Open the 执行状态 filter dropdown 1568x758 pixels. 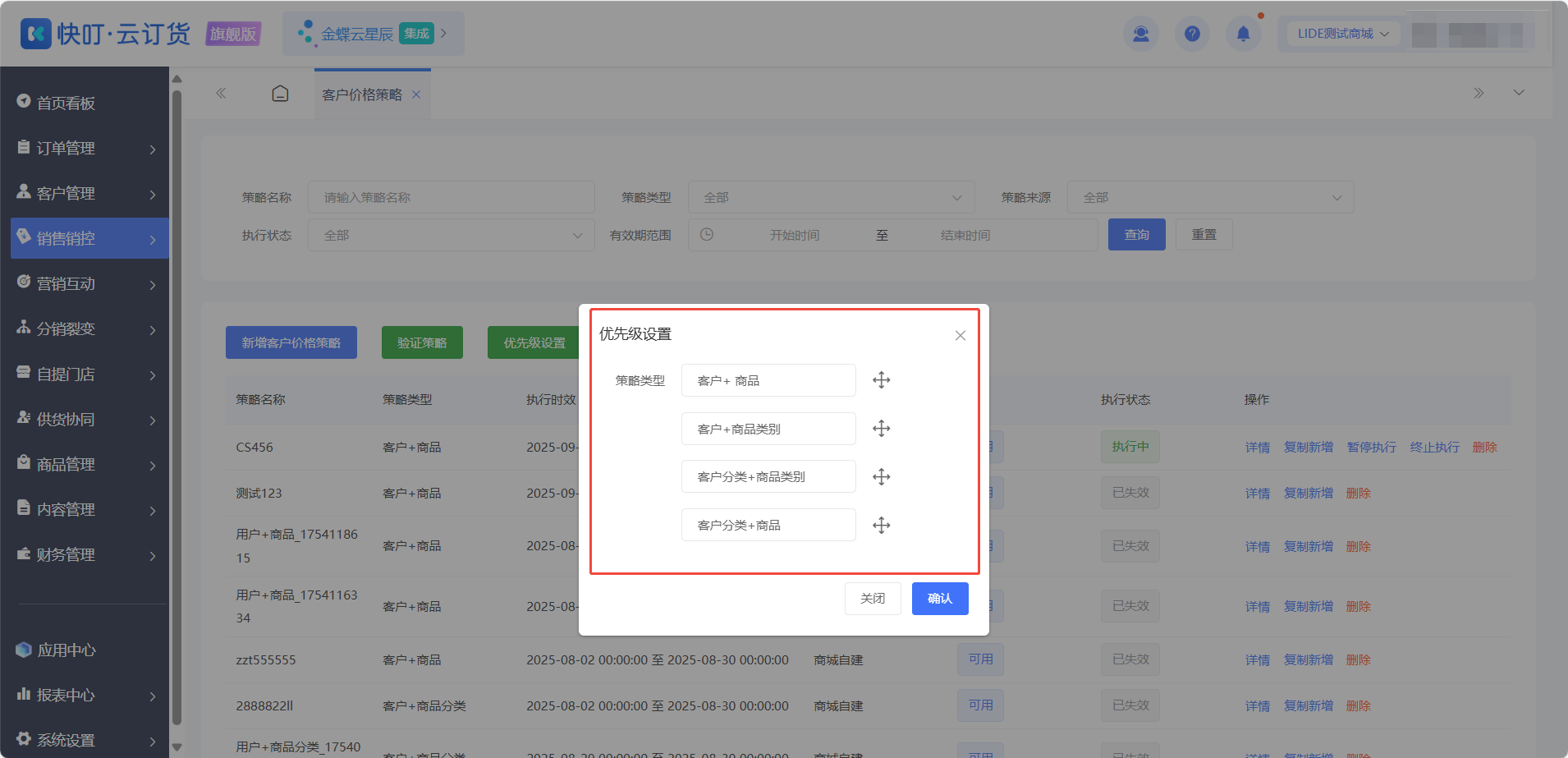pos(452,236)
